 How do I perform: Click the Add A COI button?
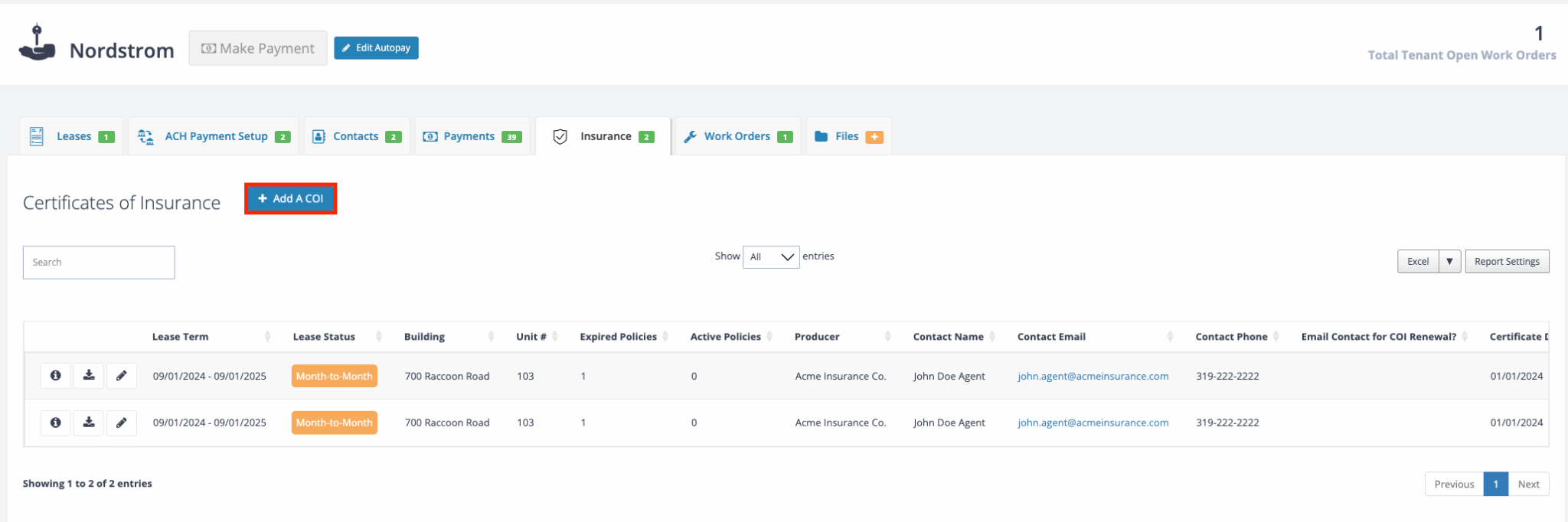(291, 199)
